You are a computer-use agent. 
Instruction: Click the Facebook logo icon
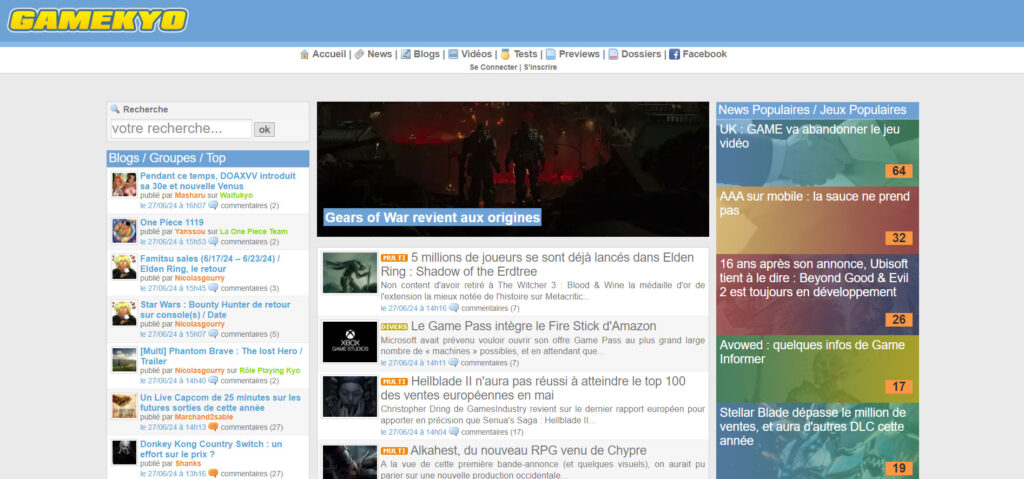675,54
